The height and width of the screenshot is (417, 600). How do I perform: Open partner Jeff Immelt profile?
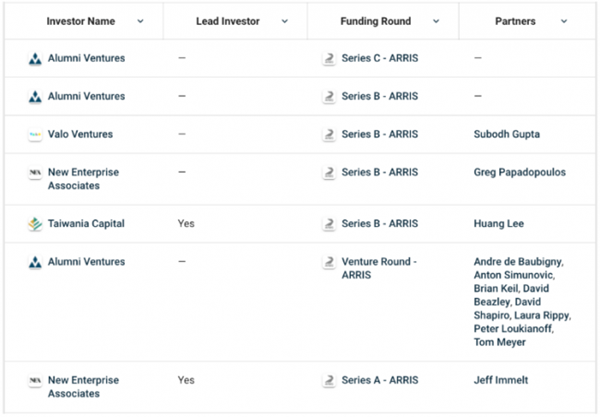click(501, 381)
